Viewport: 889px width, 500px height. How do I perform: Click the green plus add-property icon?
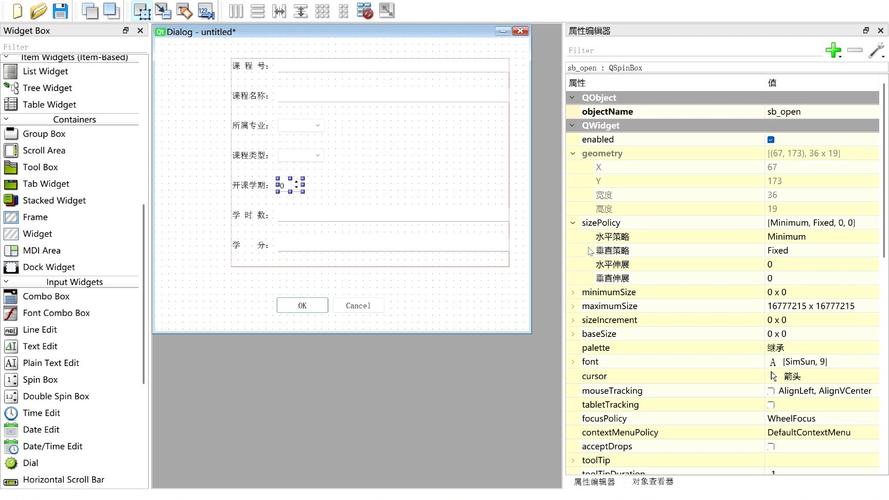[x=833, y=50]
